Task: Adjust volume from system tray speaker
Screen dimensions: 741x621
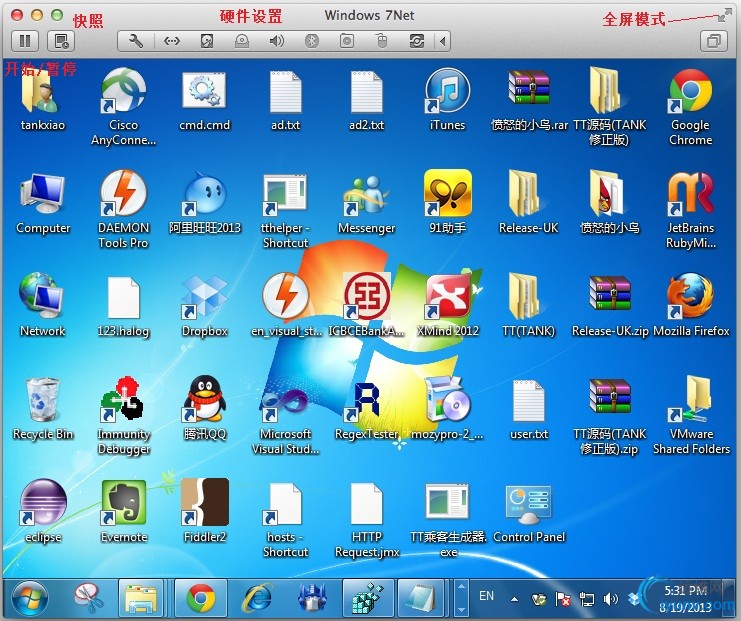Action: coord(609,598)
